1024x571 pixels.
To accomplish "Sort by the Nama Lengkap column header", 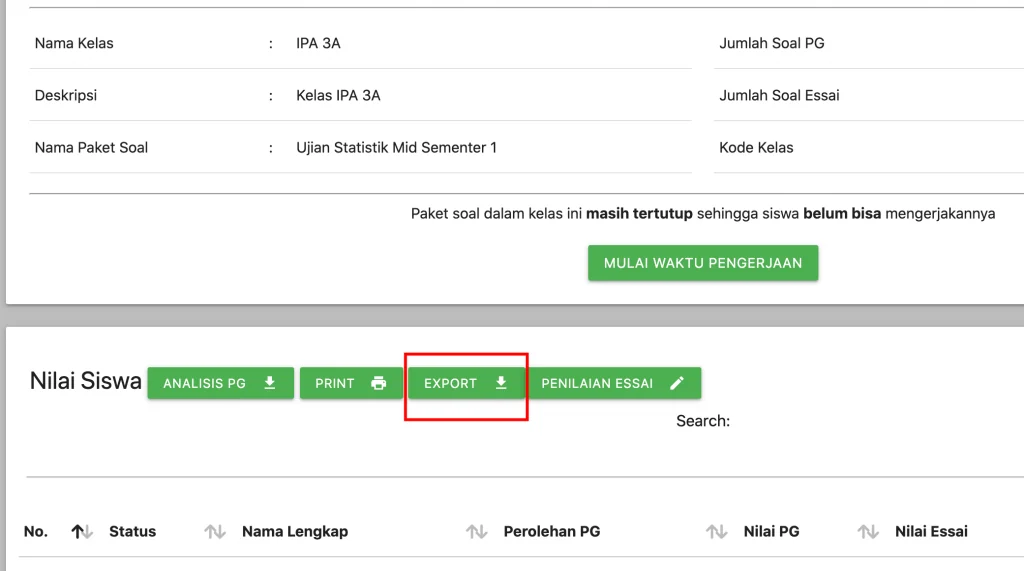I will (294, 532).
